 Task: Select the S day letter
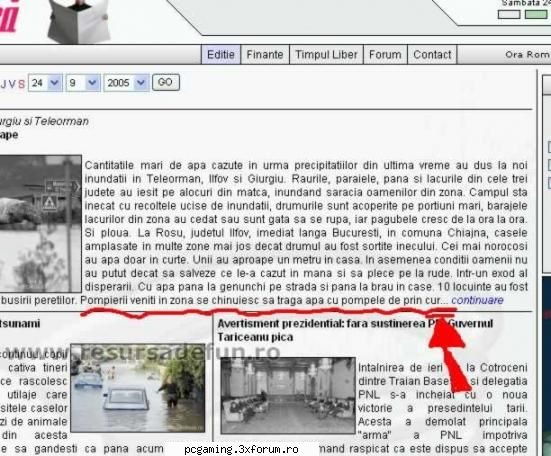click(21, 84)
